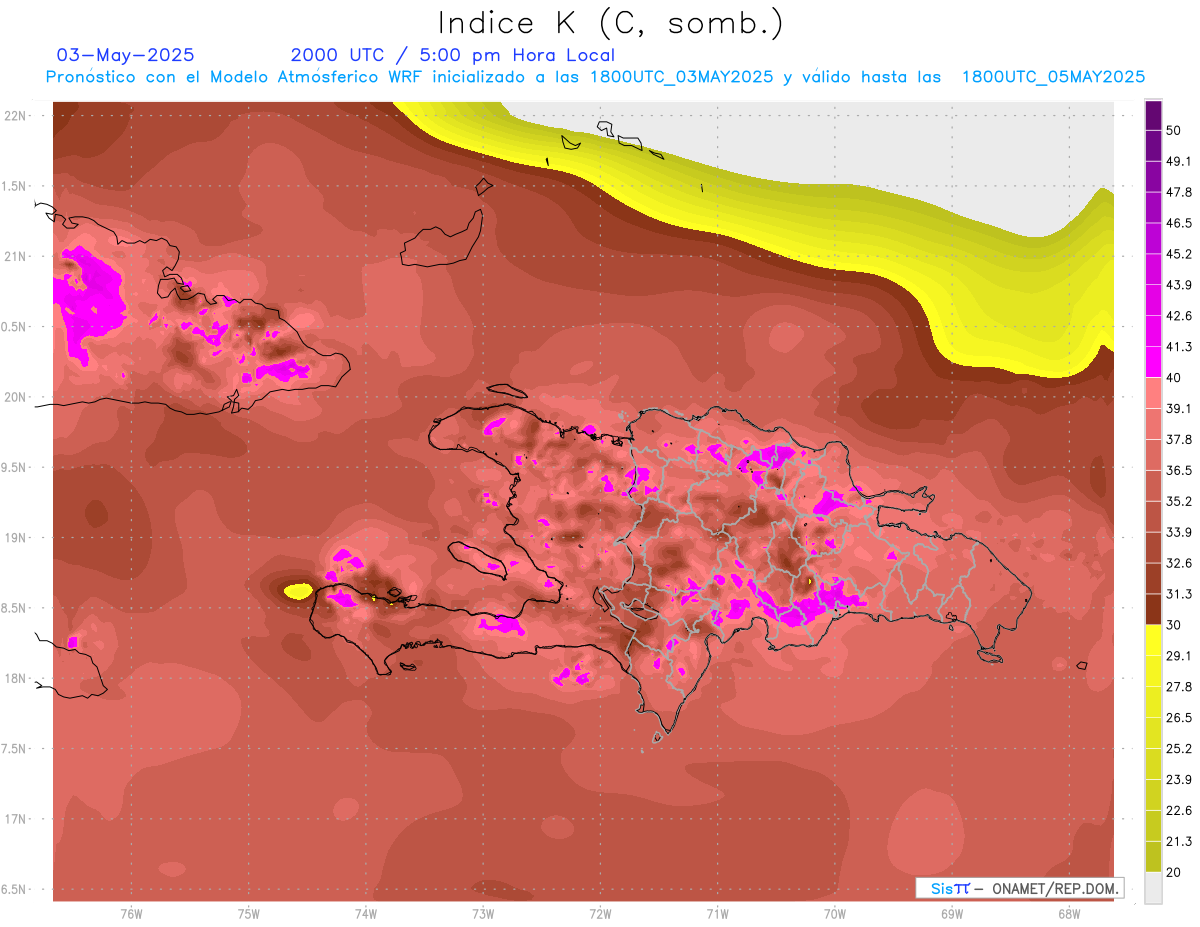Click the 20N latitude label

pyautogui.click(x=16, y=397)
